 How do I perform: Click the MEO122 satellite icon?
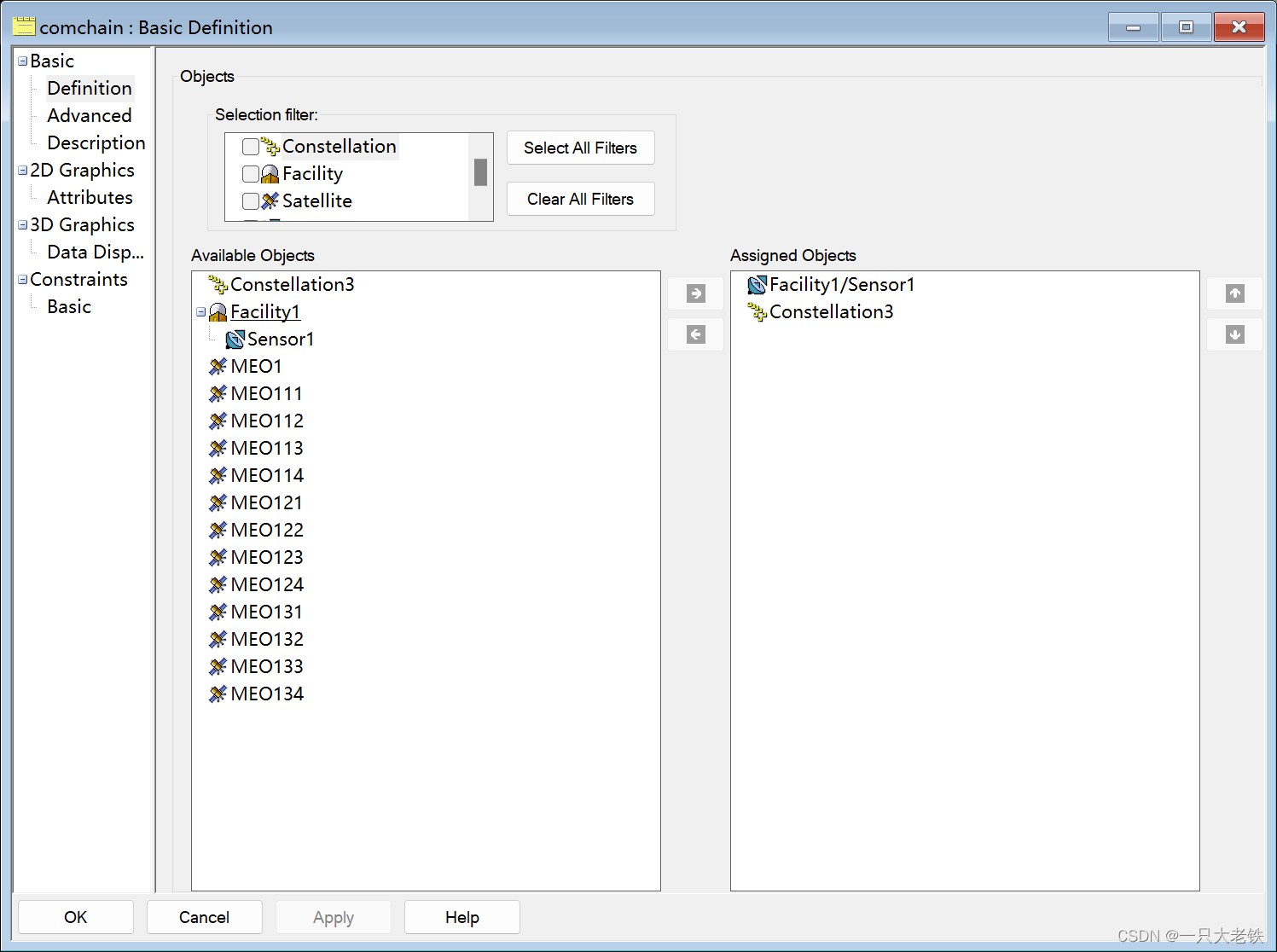pyautogui.click(x=218, y=531)
